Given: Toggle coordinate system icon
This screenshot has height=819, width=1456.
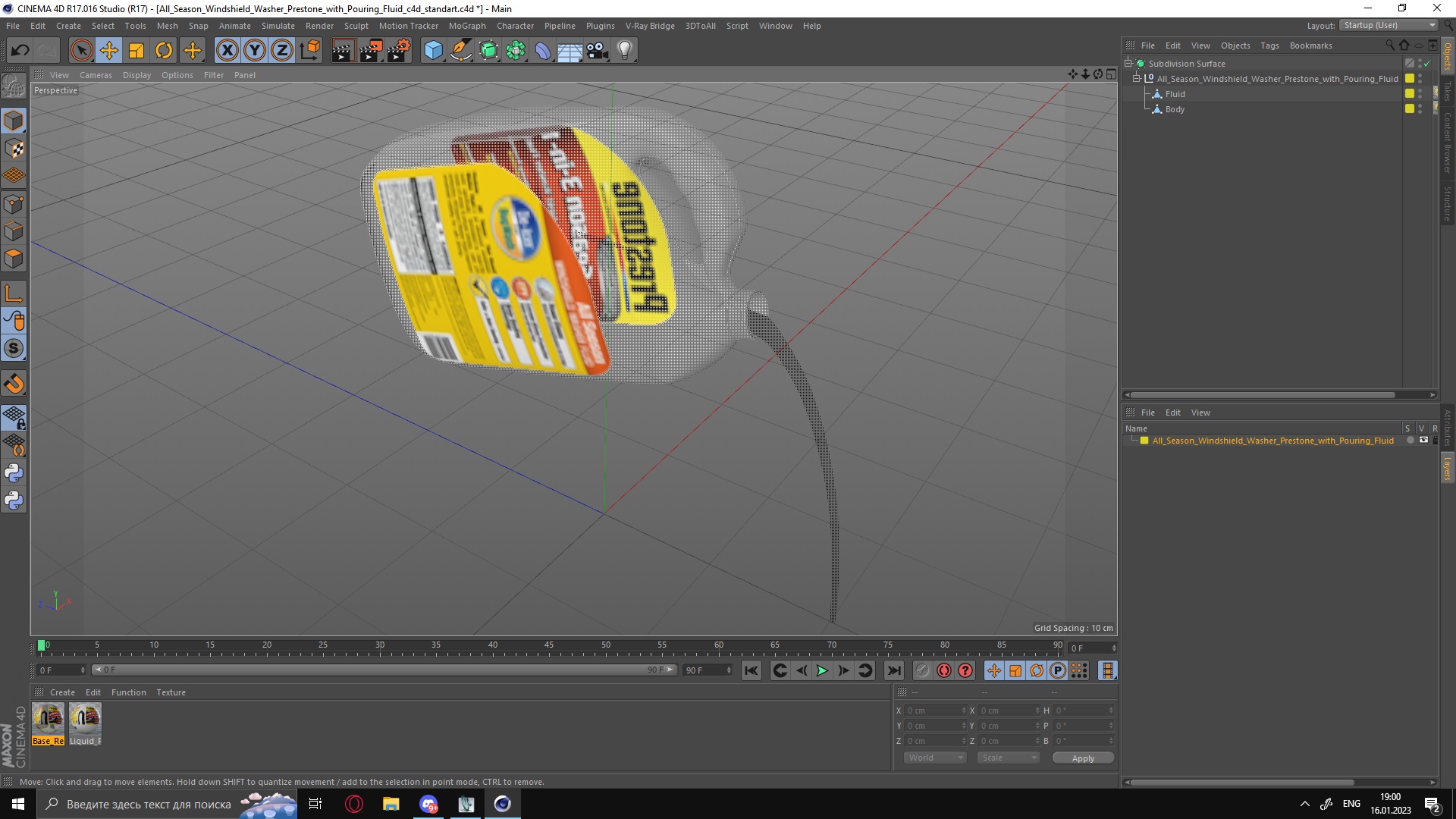Looking at the screenshot, I should click(309, 51).
